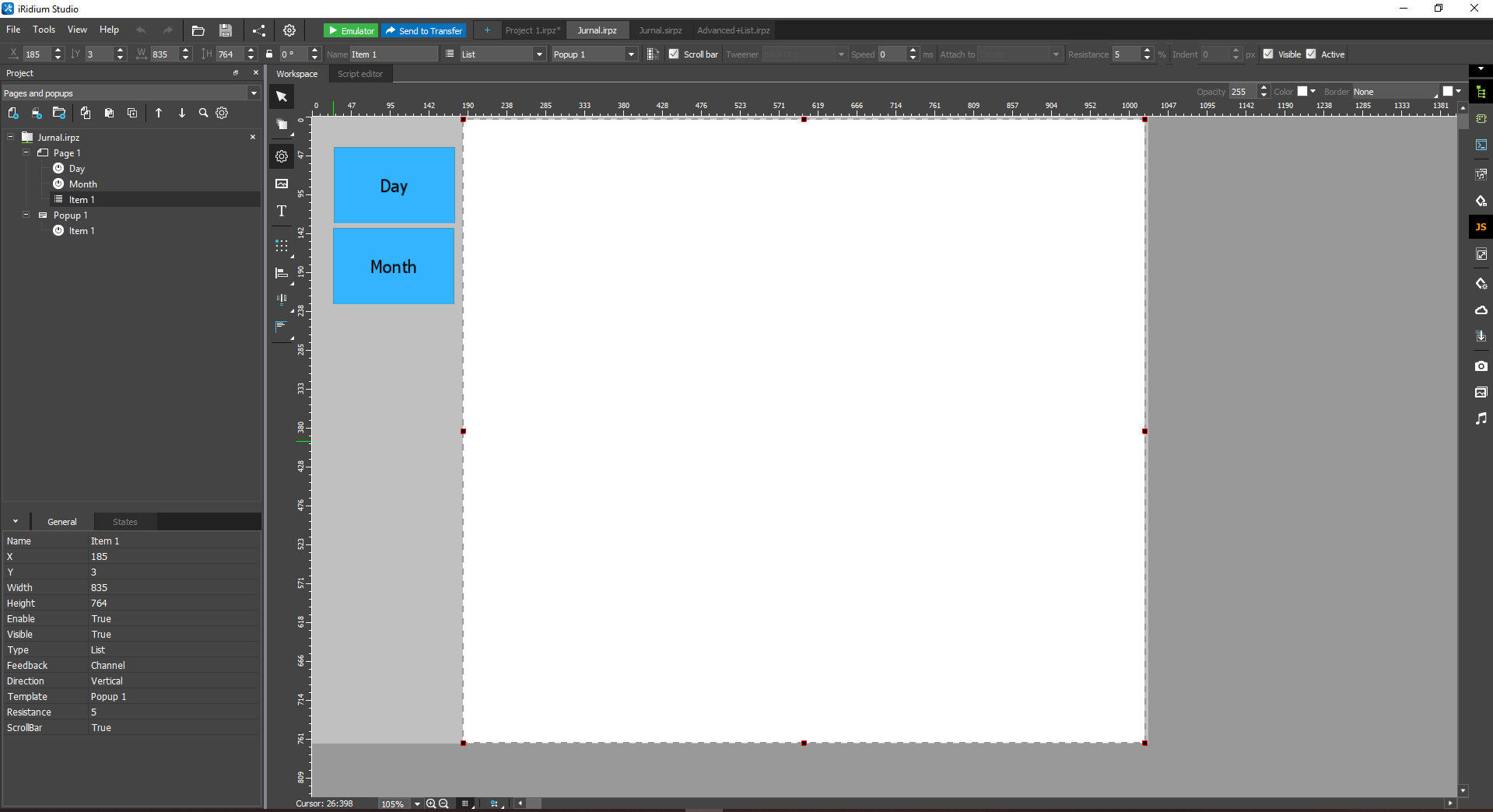This screenshot has width=1493, height=812.
Task: Open Project panel settings gear
Action: (x=222, y=113)
